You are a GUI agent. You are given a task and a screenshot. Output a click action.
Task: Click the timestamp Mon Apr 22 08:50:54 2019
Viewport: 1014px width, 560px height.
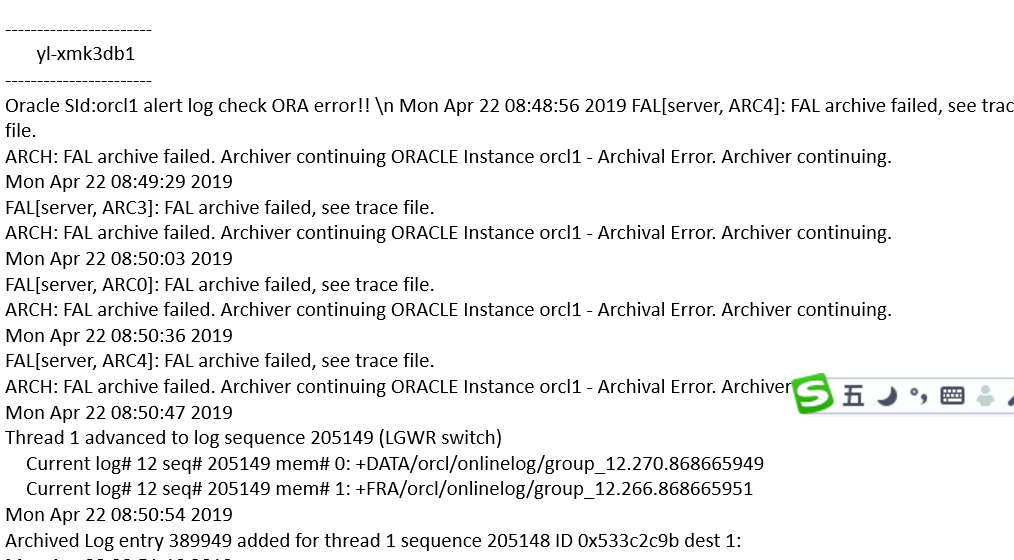point(119,515)
